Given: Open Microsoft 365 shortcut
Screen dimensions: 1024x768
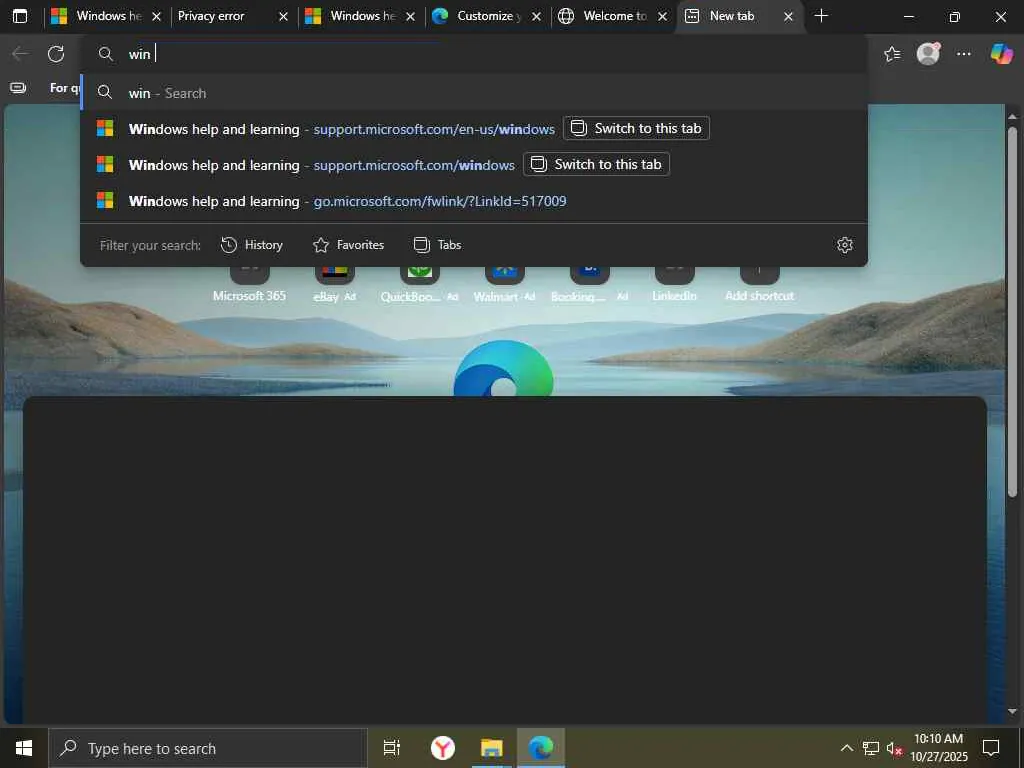Looking at the screenshot, I should 249,285.
